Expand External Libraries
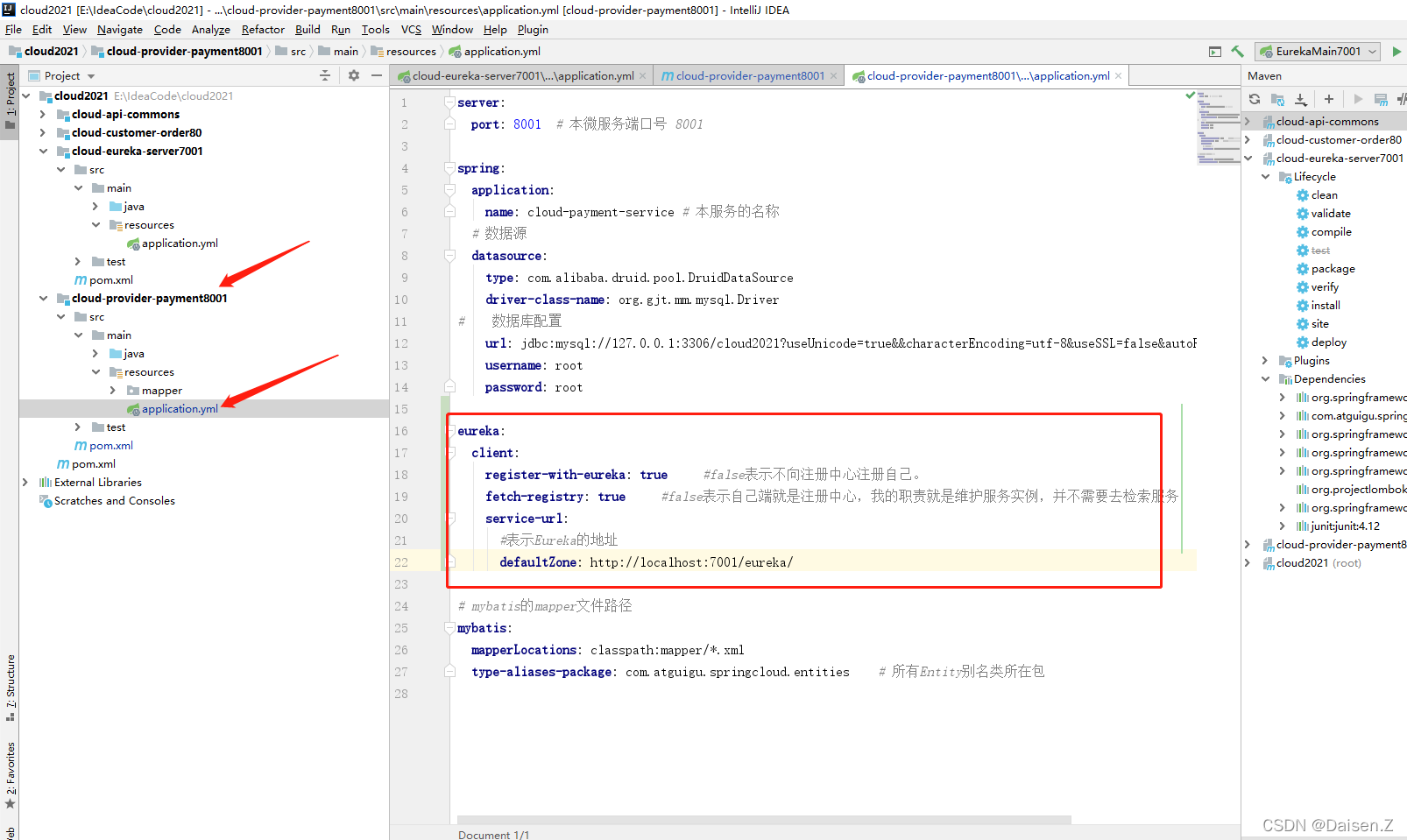The height and width of the screenshot is (840, 1407). click(25, 483)
